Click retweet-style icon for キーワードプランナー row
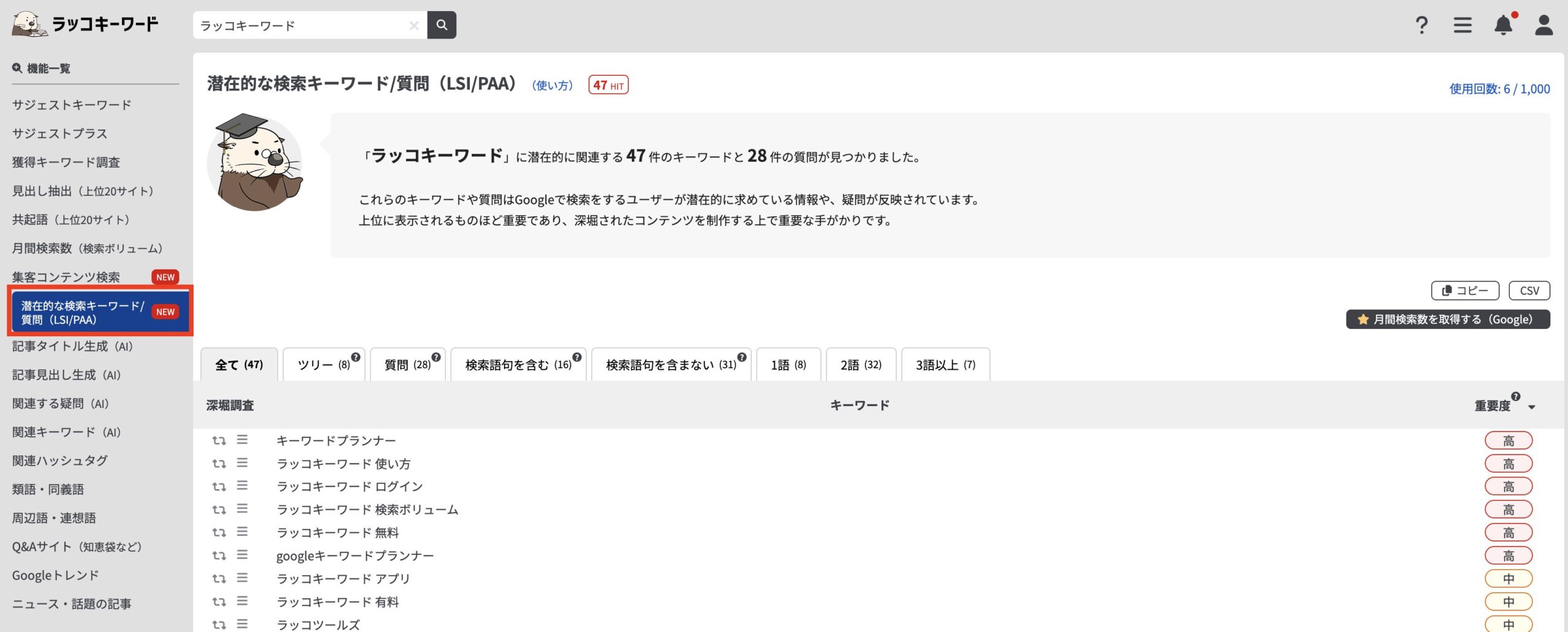 [219, 440]
